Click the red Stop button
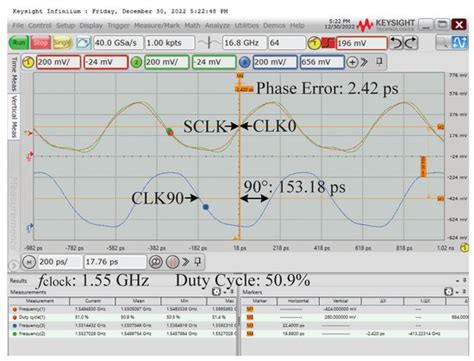The height and width of the screenshot is (361, 474). click(40, 43)
